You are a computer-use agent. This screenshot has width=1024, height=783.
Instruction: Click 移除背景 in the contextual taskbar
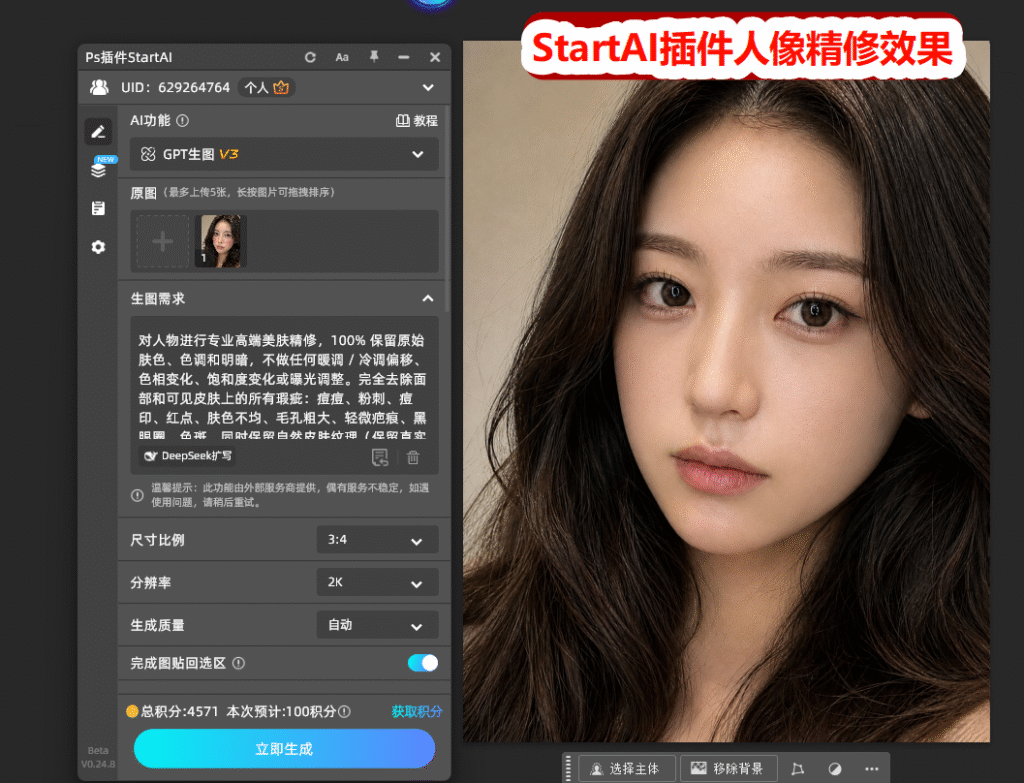pos(729,769)
